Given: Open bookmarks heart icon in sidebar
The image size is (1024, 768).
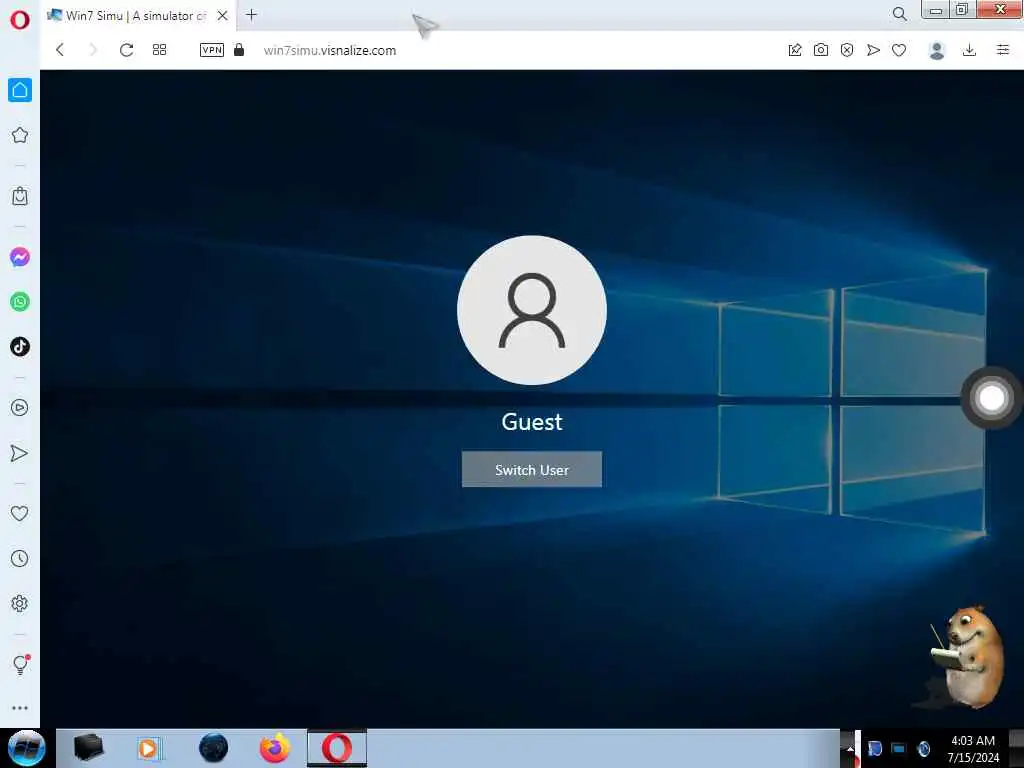Looking at the screenshot, I should tap(20, 513).
